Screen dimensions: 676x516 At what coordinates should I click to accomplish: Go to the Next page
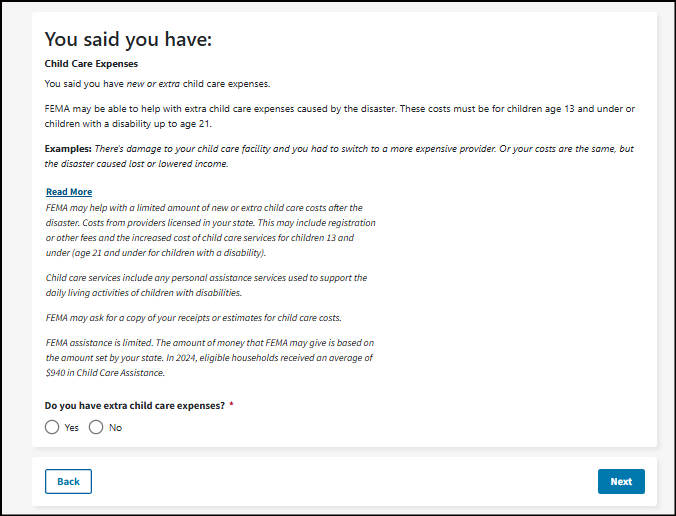pyautogui.click(x=621, y=482)
